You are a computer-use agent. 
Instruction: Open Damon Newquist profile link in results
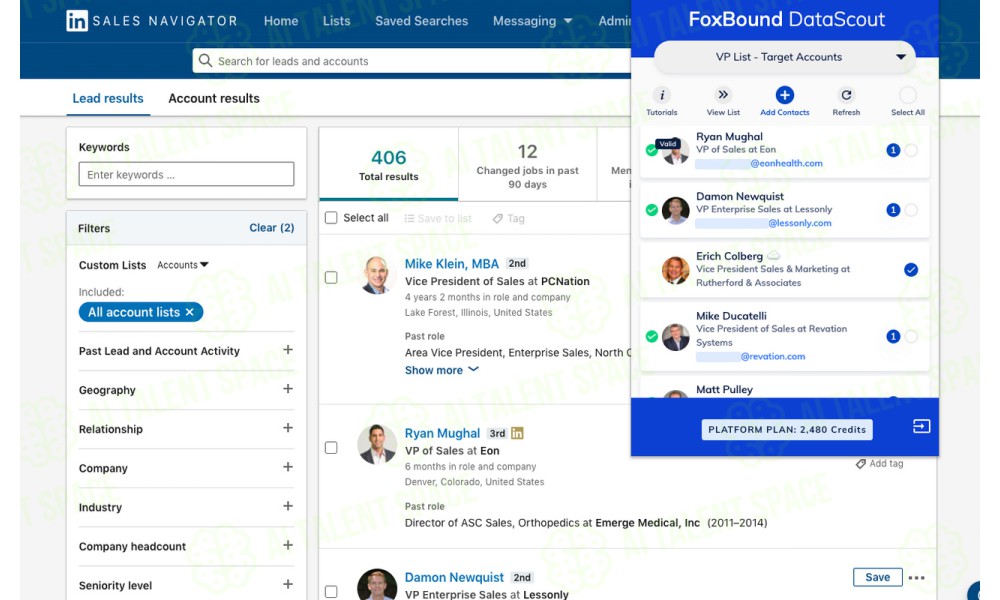pyautogui.click(x=454, y=577)
